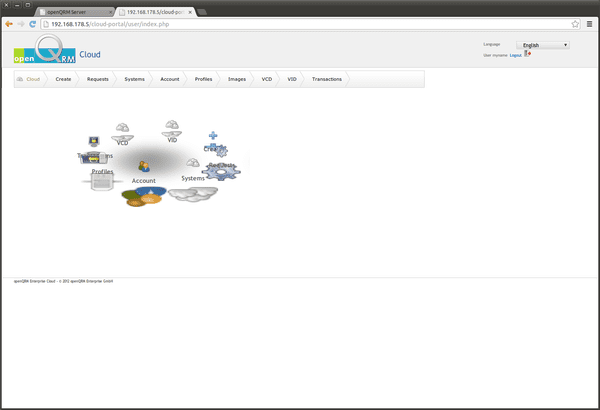
Task: Click the browser forward arrow
Action: (21, 24)
